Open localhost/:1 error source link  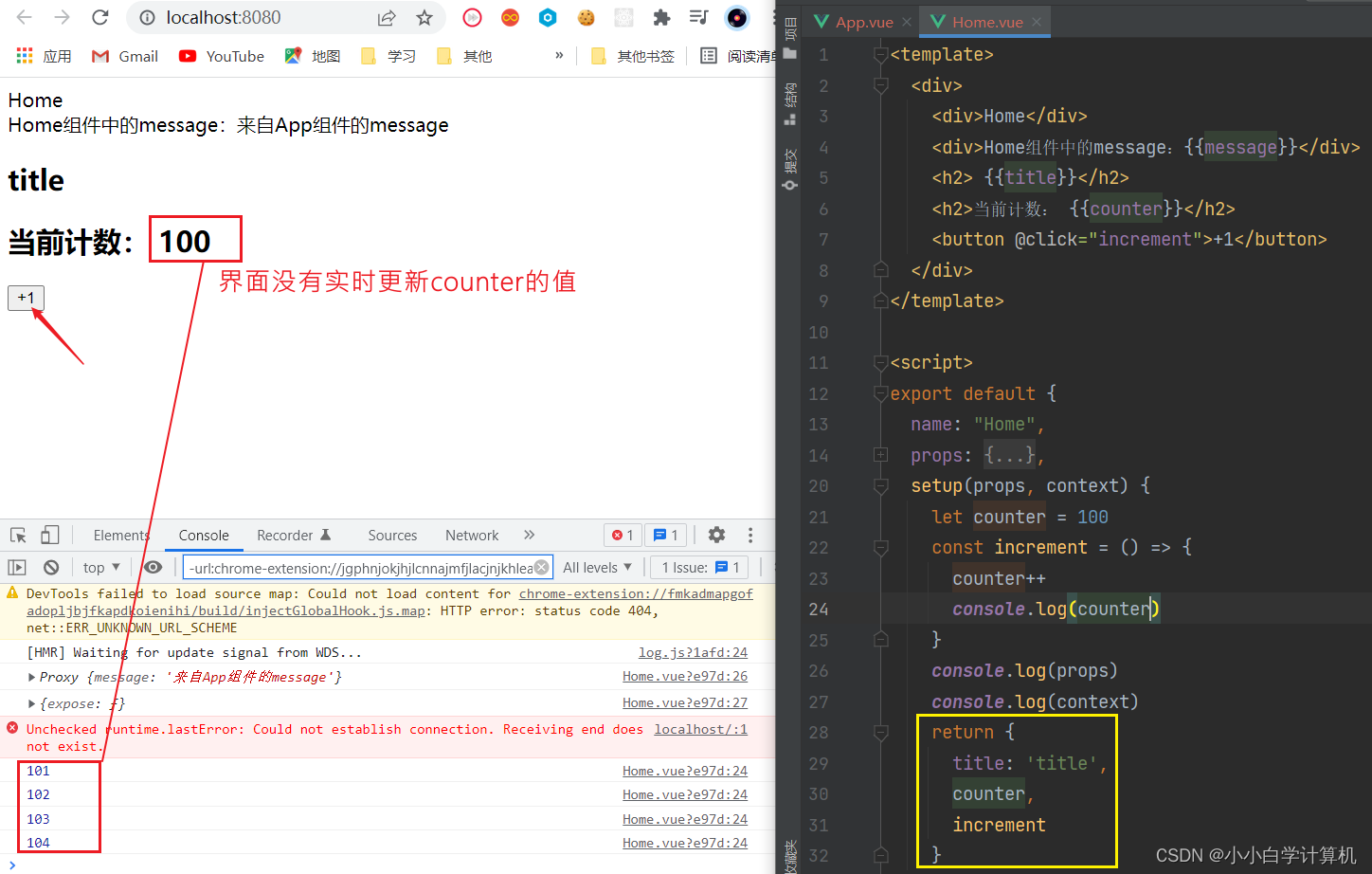[700, 729]
